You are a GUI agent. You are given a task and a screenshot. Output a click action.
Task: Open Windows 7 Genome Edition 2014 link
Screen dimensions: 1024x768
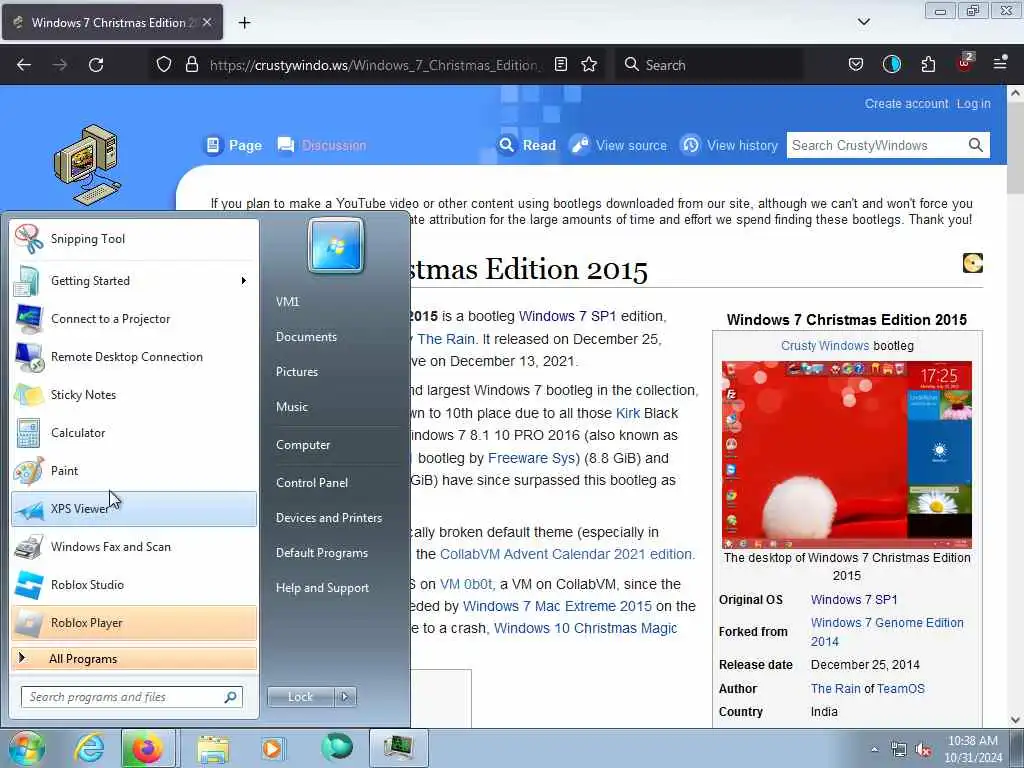pos(887,632)
